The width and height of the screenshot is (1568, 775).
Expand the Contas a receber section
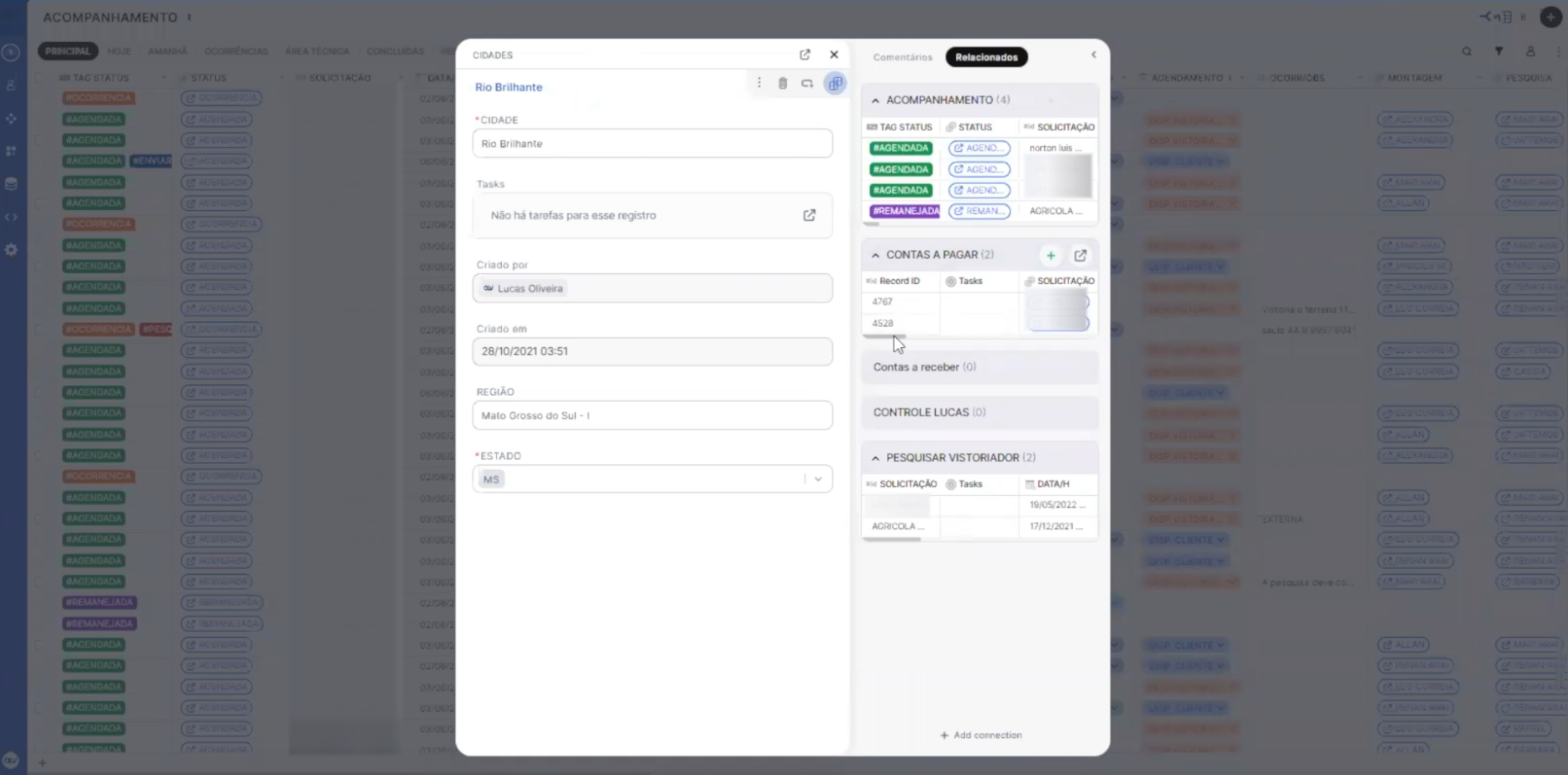click(924, 367)
